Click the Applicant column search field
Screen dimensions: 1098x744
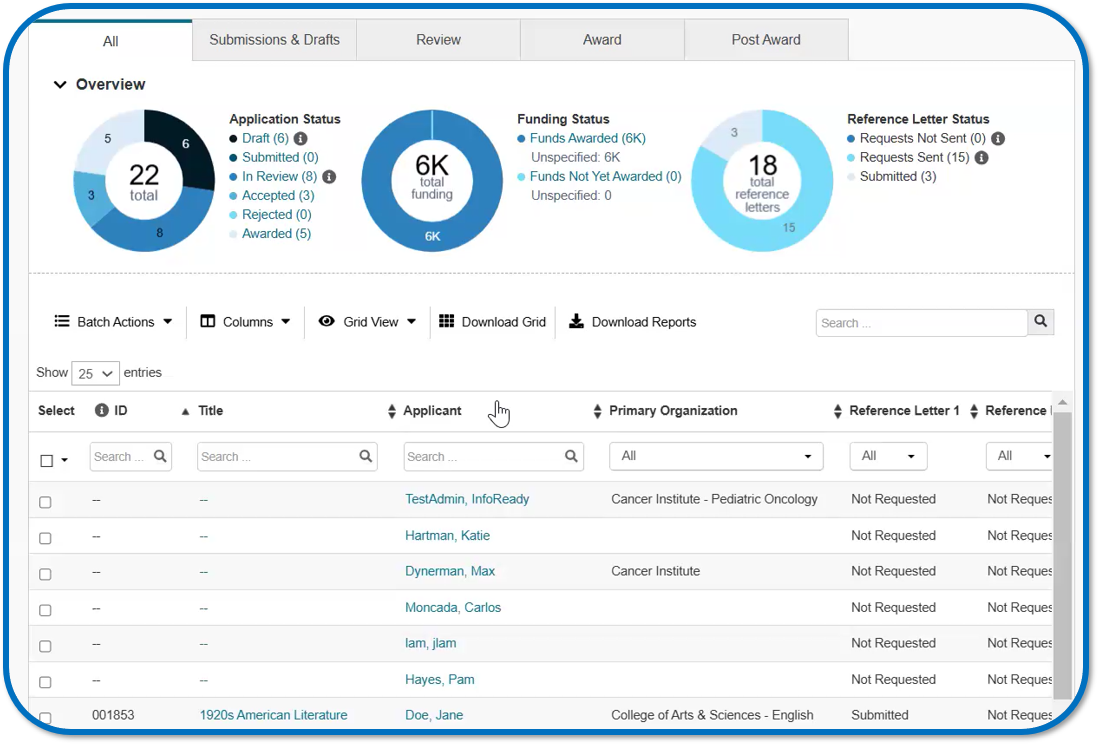[x=483, y=456]
